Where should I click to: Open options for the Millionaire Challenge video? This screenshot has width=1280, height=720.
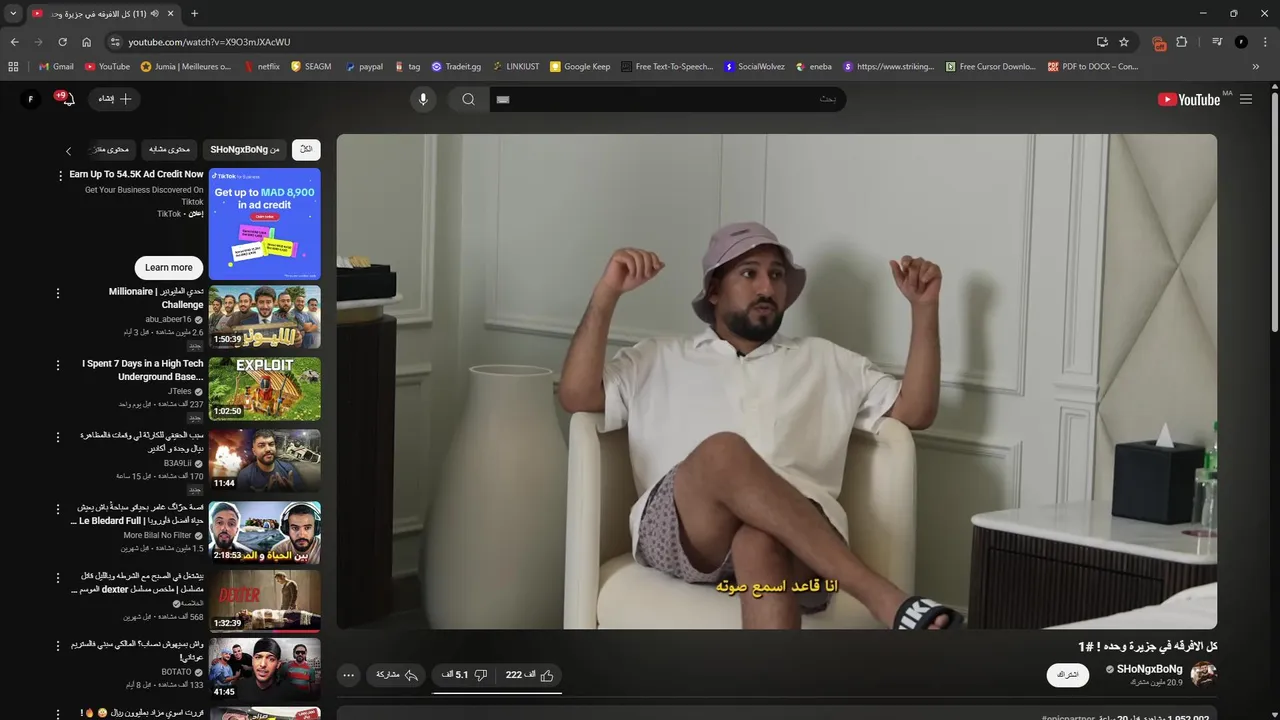click(x=58, y=293)
